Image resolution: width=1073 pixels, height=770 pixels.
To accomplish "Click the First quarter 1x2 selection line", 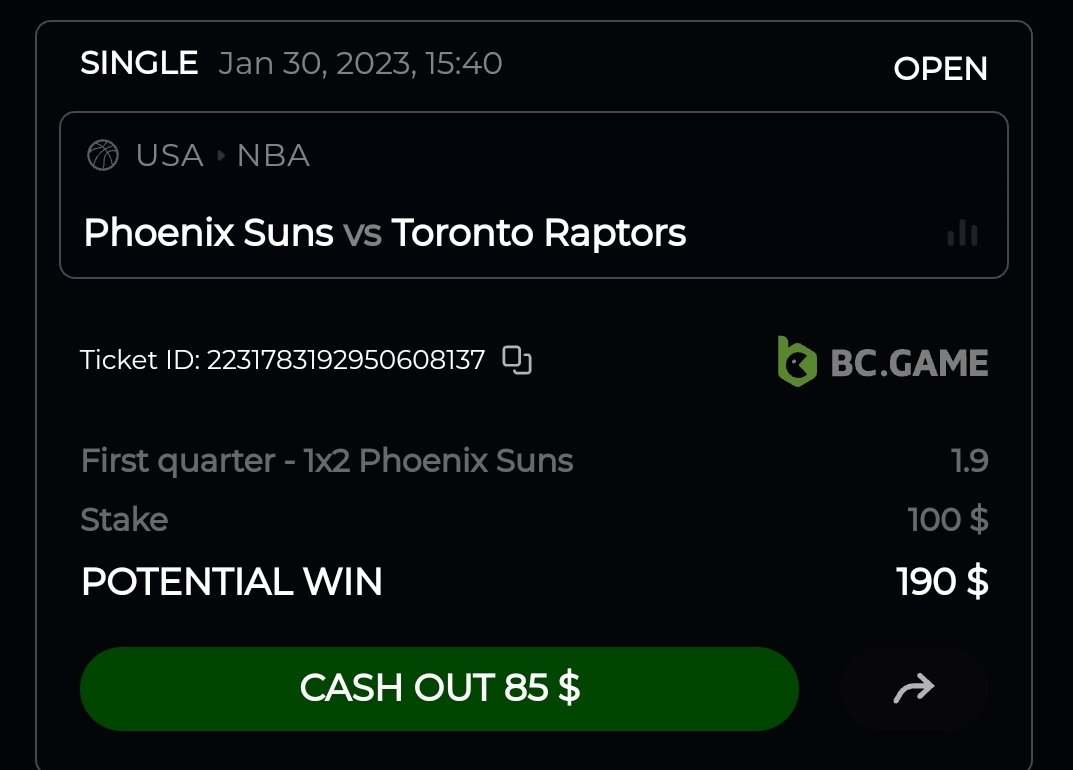I will coord(327,461).
